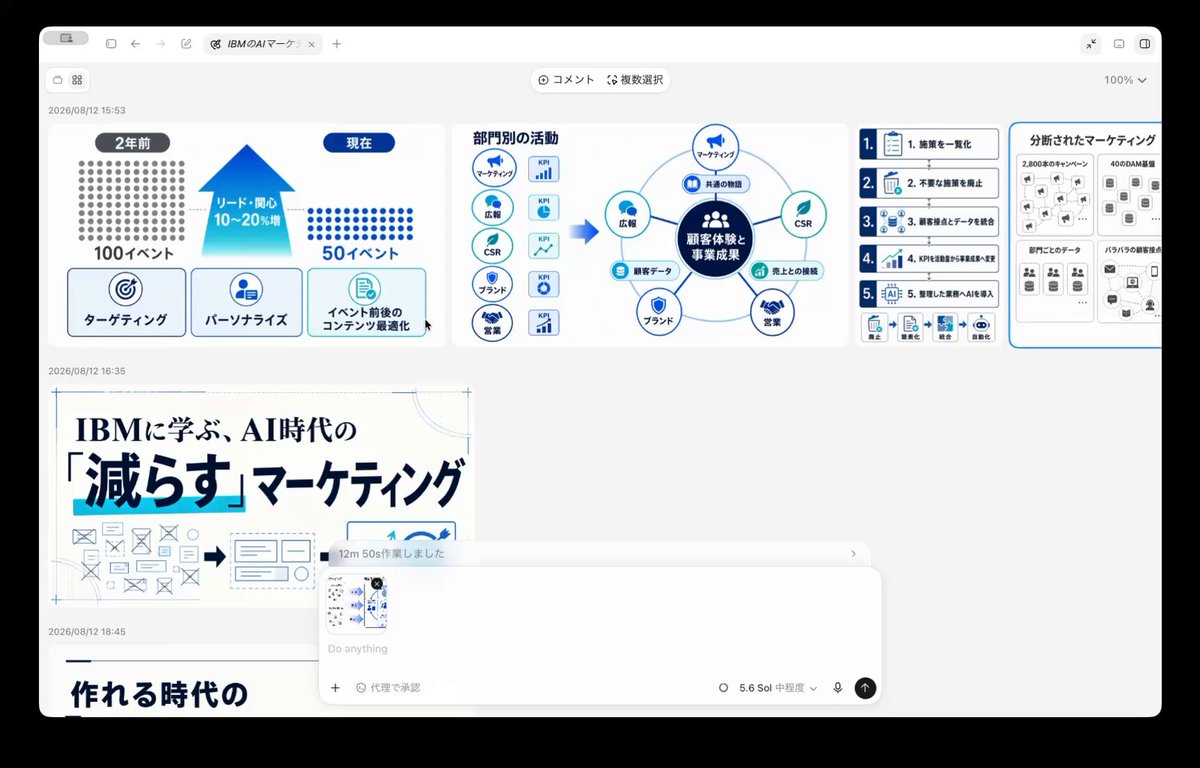Click timestamp 2026/08/12 18:45
This screenshot has height=768, width=1200.
(x=87, y=632)
